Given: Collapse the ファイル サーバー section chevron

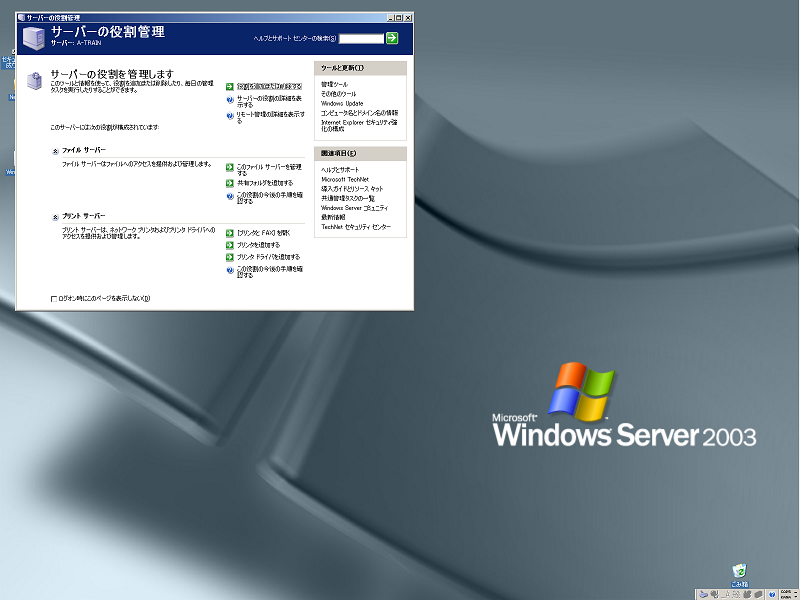Looking at the screenshot, I should pos(56,151).
